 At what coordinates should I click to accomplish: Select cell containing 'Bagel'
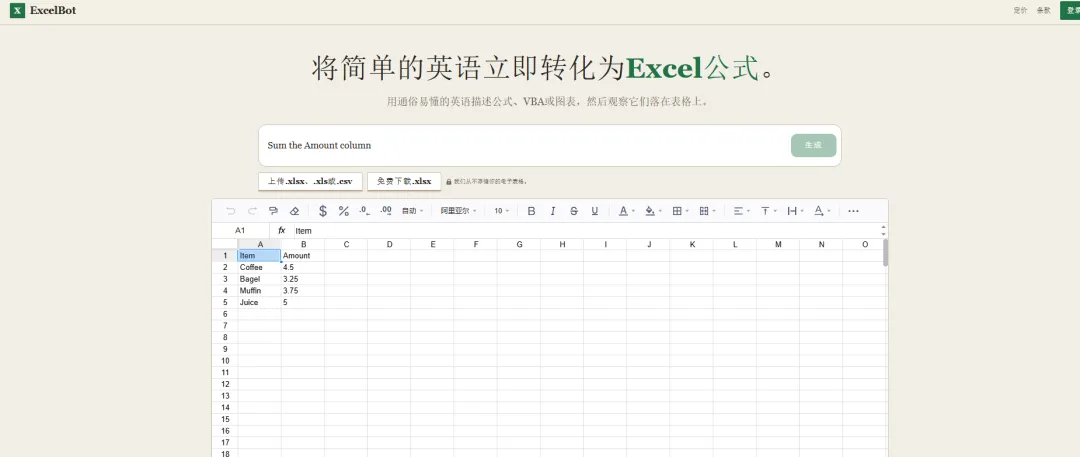260,279
